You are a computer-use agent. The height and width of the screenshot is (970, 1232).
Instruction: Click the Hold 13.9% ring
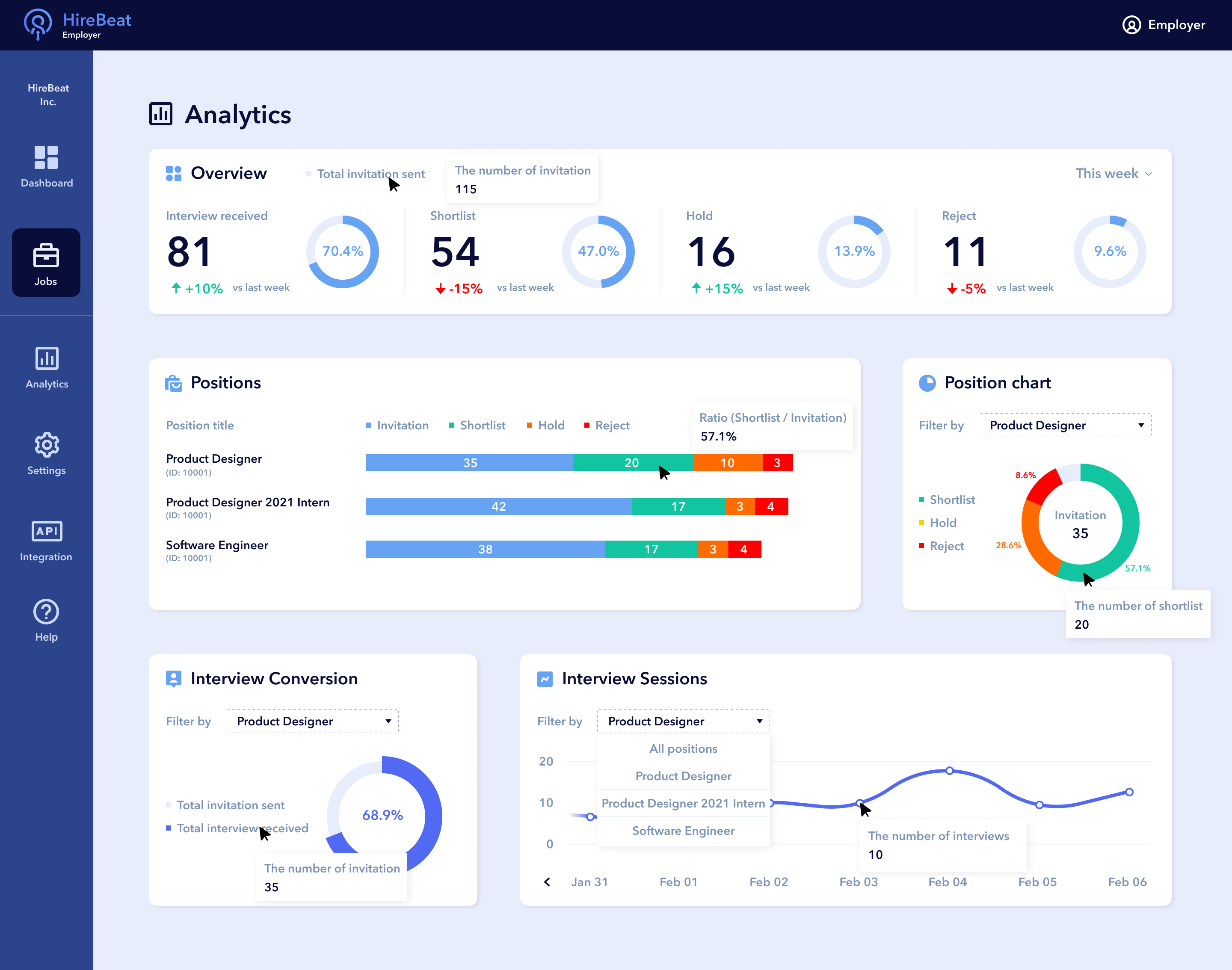tap(854, 251)
